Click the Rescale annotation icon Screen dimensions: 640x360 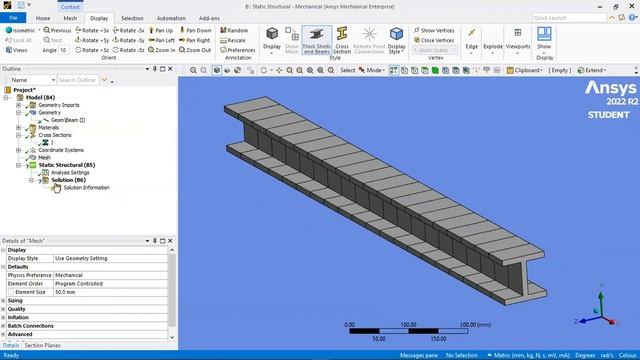click(x=223, y=40)
